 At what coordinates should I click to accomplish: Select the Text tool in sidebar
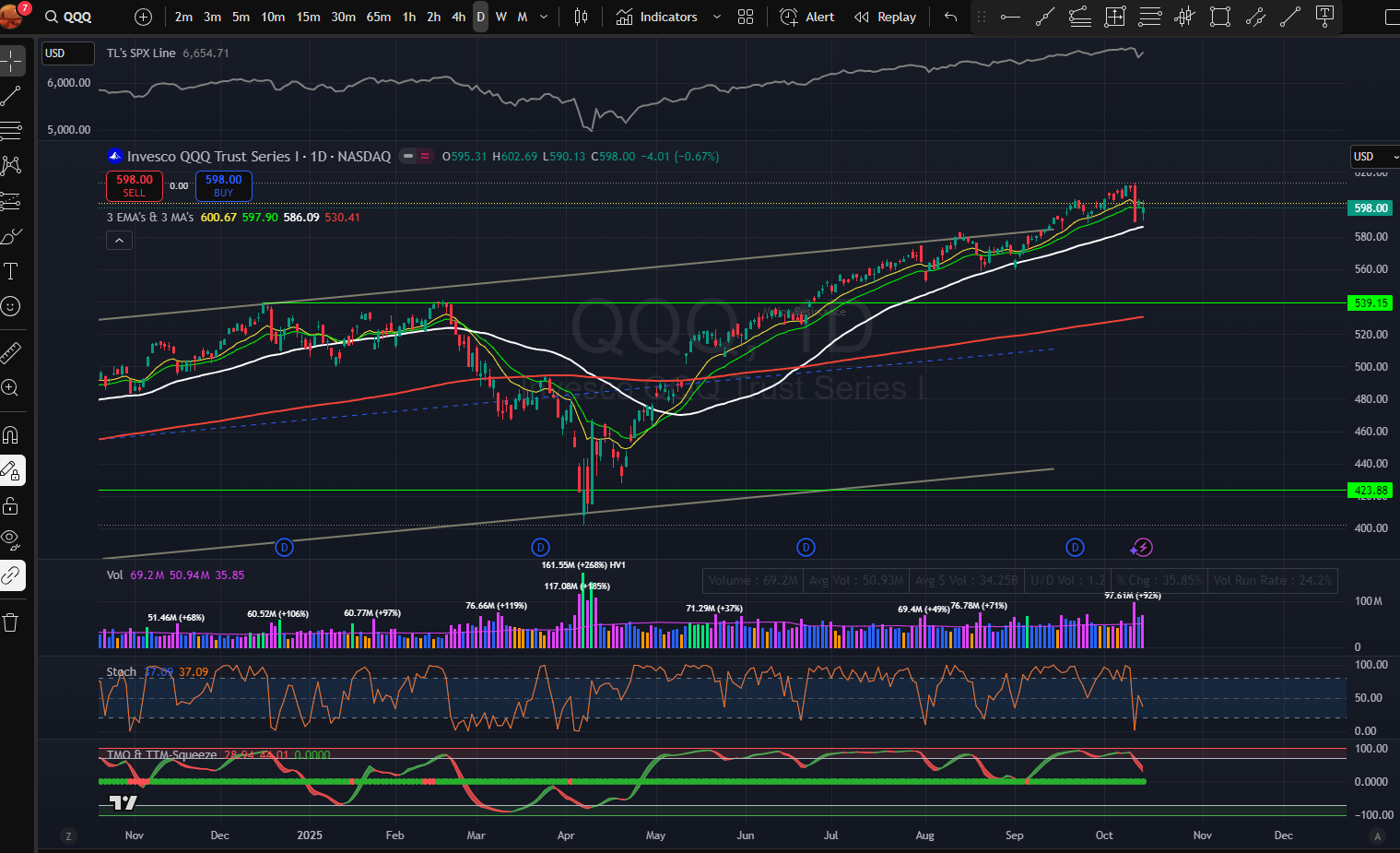coord(12,271)
